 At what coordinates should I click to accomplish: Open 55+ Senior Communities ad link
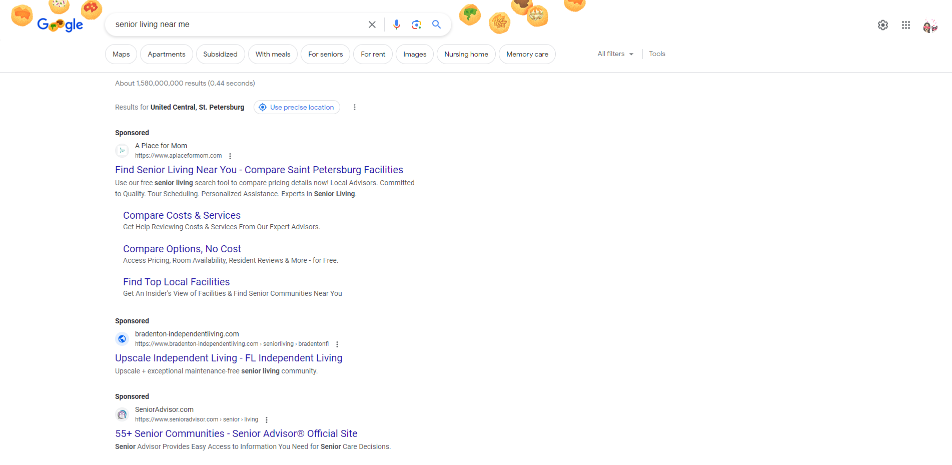[236, 434]
